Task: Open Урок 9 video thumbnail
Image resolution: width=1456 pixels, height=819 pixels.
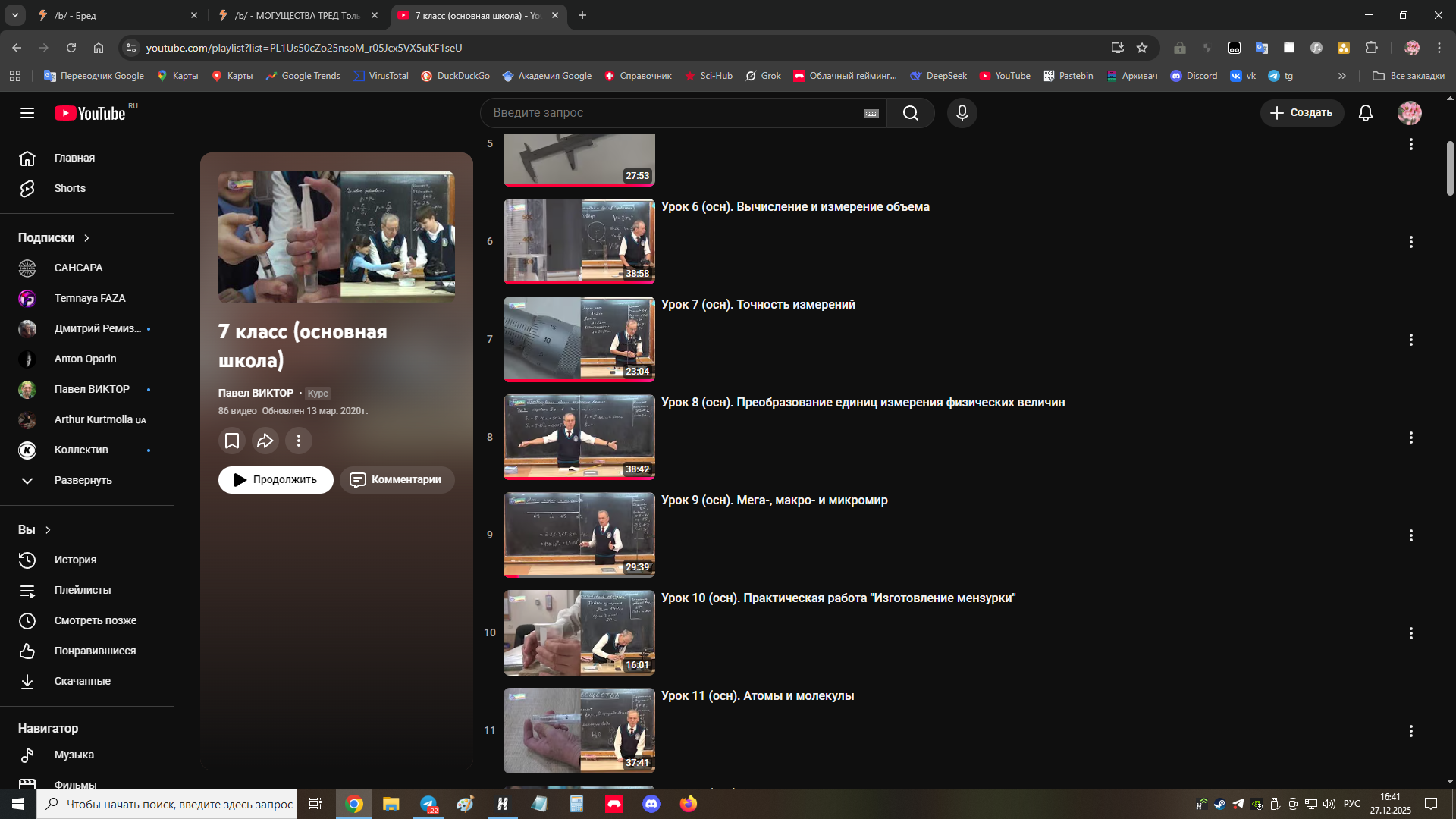Action: (x=579, y=535)
